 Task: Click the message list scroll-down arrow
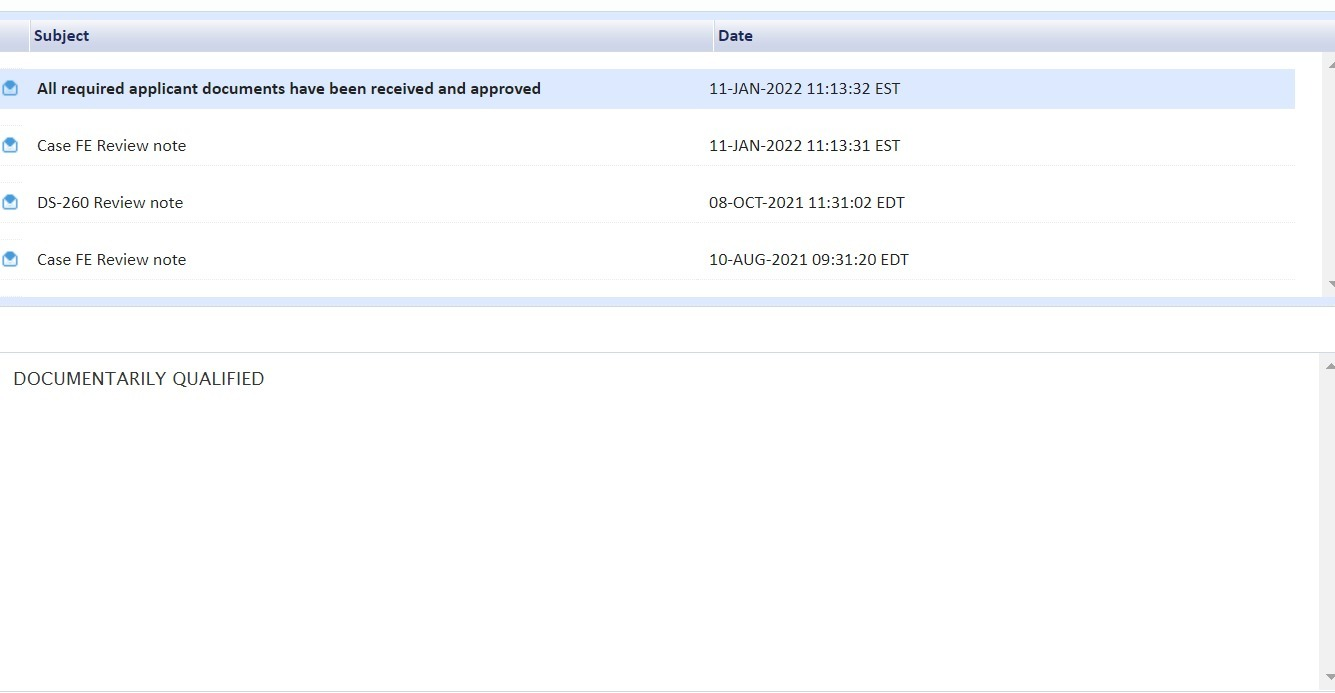[x=1329, y=284]
